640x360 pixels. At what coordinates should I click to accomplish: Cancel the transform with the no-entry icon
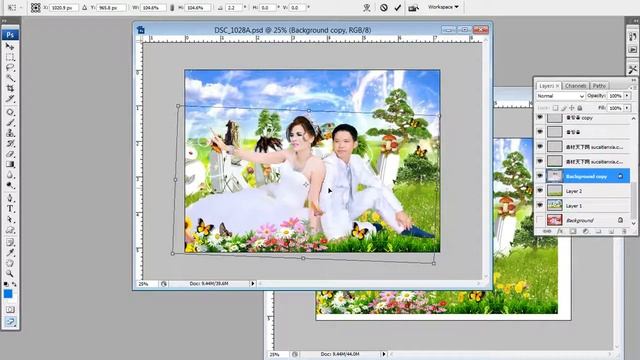coord(384,7)
